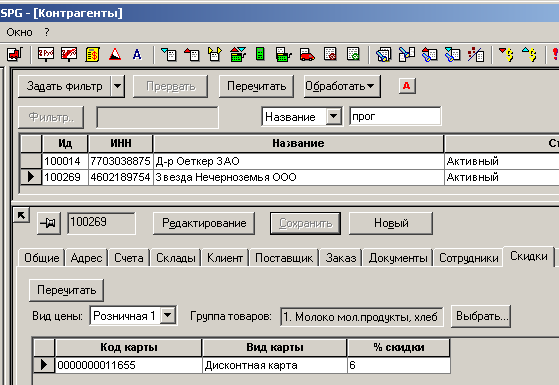Open the Задать фильтр dropdown arrow
The width and height of the screenshot is (559, 385).
[x=117, y=86]
